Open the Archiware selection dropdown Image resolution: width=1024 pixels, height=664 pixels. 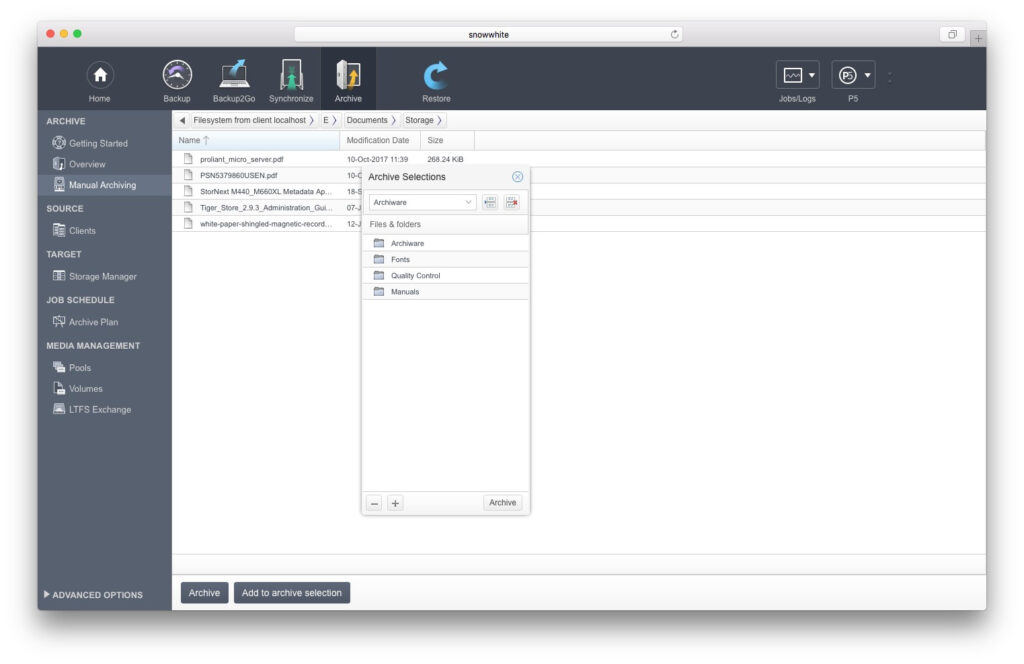(x=422, y=202)
